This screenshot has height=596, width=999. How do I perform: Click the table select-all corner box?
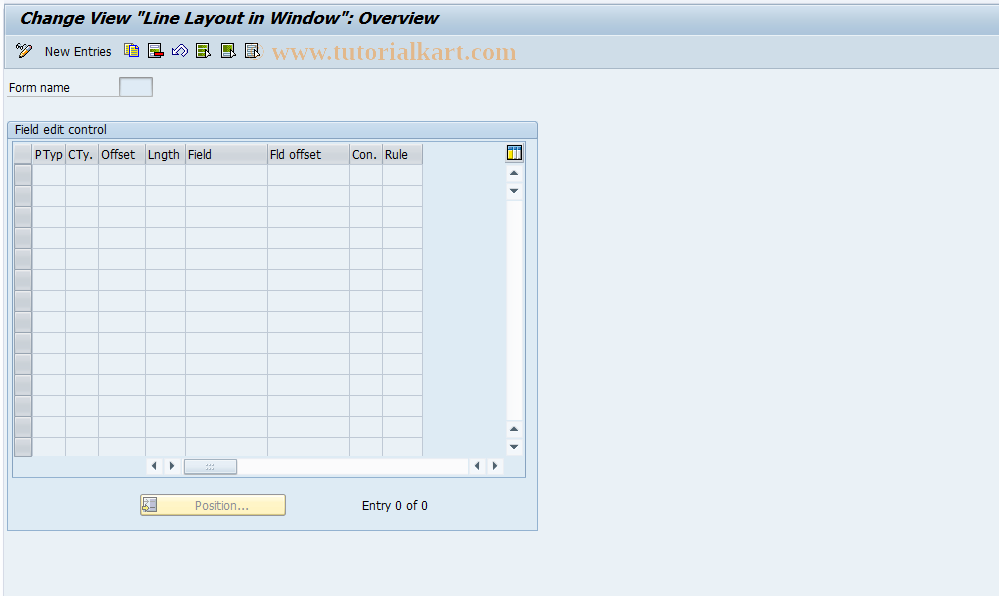pos(23,154)
